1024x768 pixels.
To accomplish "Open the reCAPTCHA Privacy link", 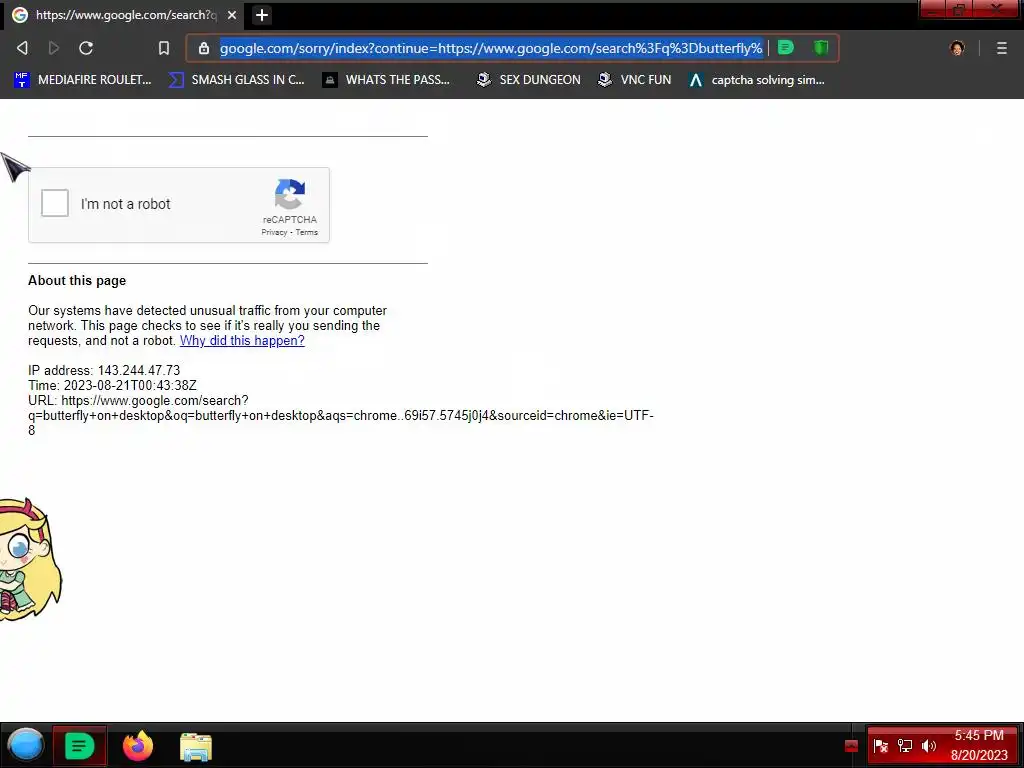I will tap(274, 232).
